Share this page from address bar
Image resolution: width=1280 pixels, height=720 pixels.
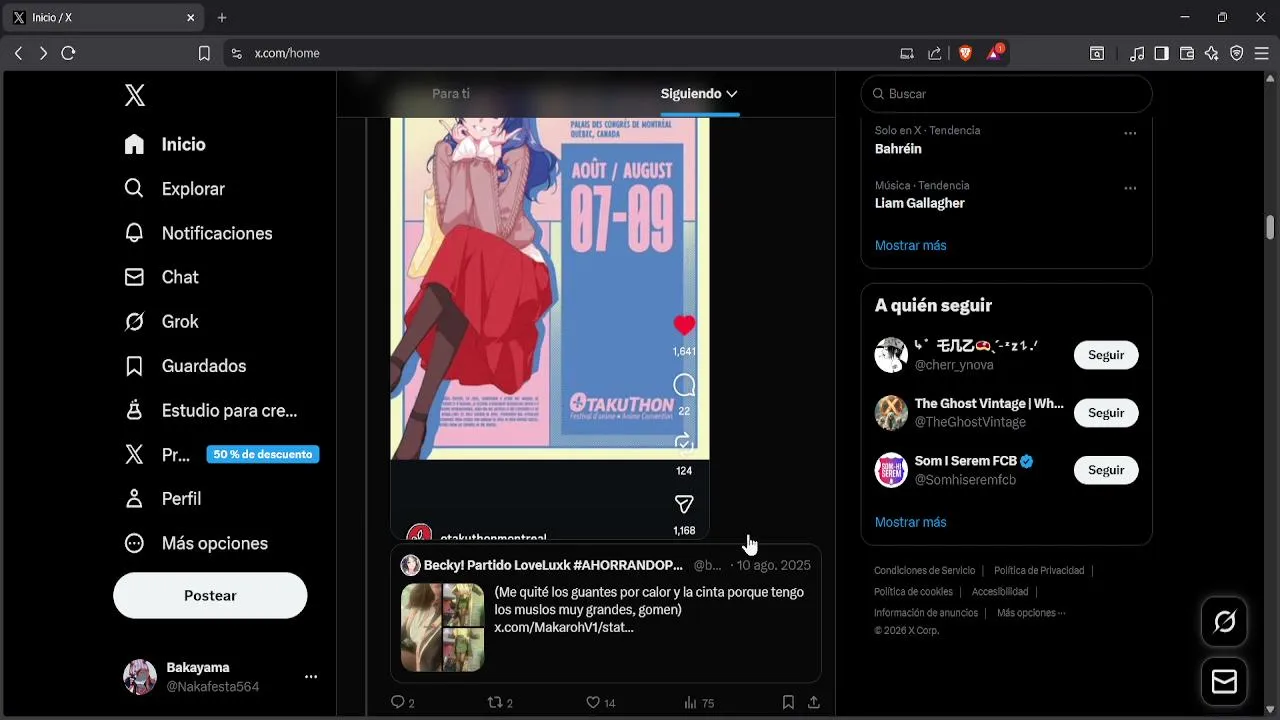(x=934, y=53)
